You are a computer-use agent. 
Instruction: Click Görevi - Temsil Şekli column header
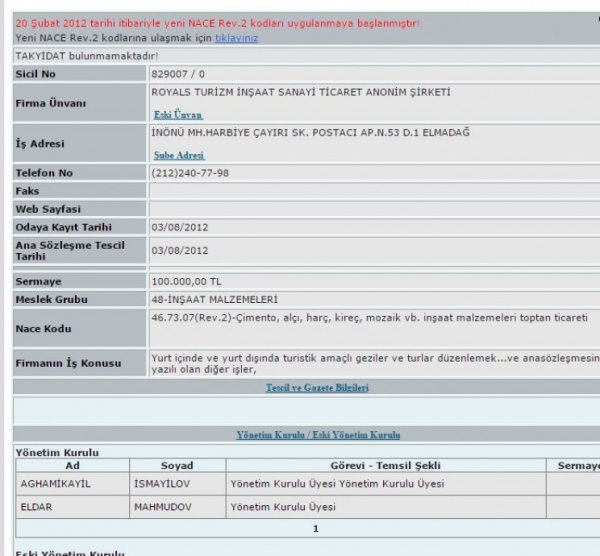386,466
